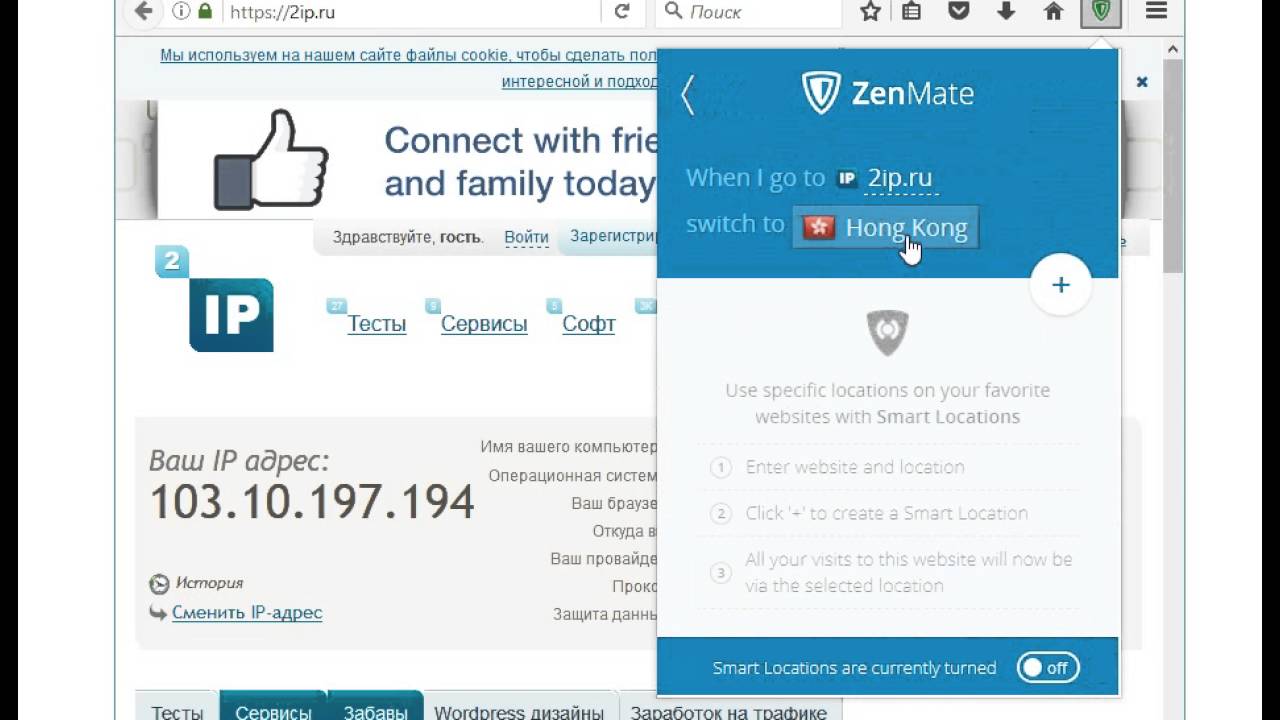This screenshot has width=1280, height=720.
Task: Select the Wordpress дизайны tab
Action: click(519, 711)
